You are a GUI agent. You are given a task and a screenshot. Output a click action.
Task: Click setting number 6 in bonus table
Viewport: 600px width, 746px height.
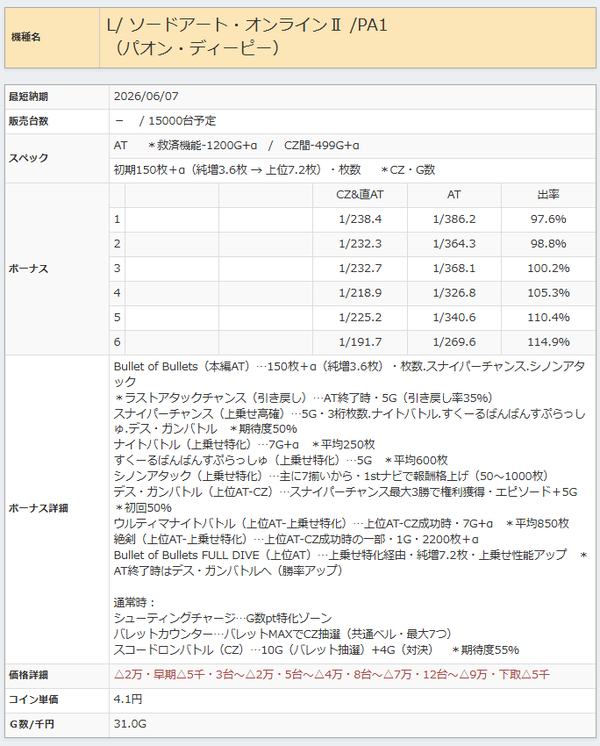click(117, 342)
